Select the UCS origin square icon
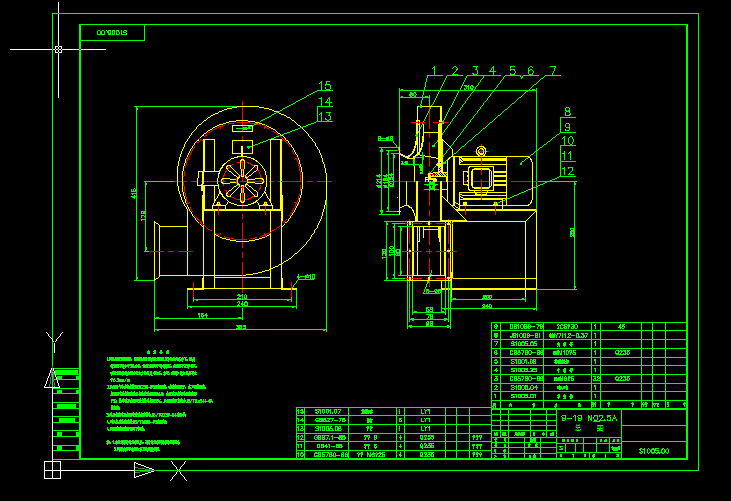Viewport: 731px width, 501px height. [x=52, y=470]
